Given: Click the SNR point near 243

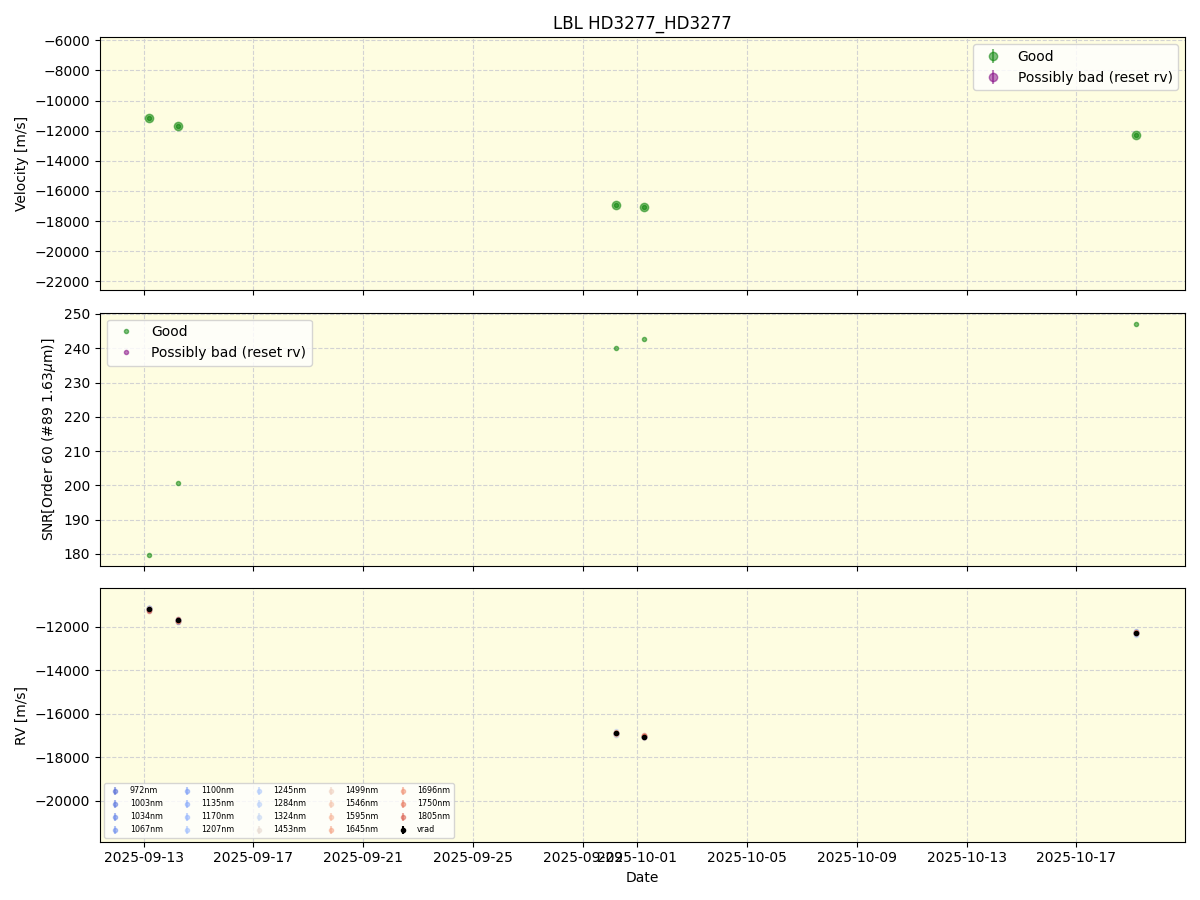Looking at the screenshot, I should 644,339.
